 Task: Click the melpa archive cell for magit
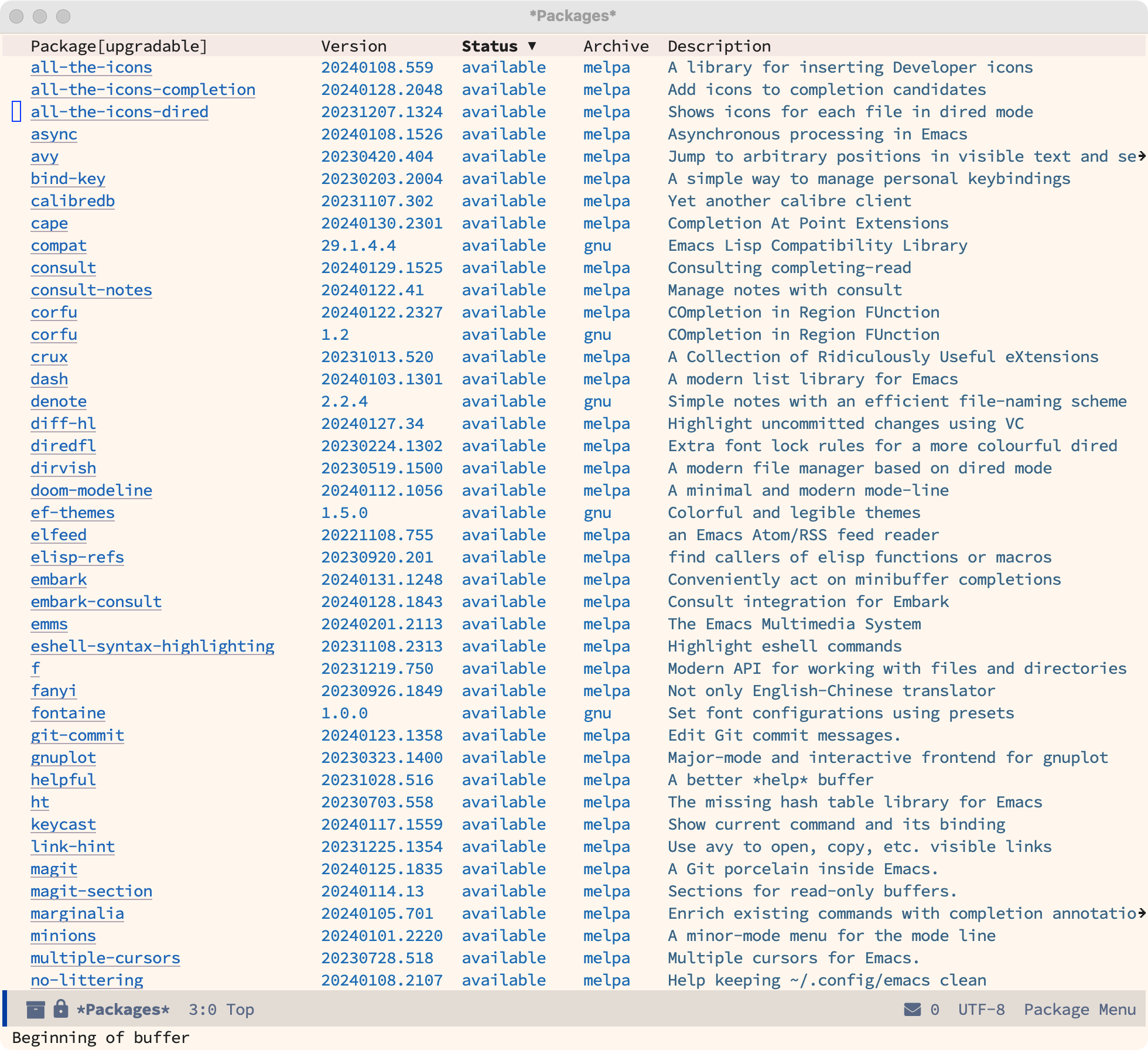(607, 869)
